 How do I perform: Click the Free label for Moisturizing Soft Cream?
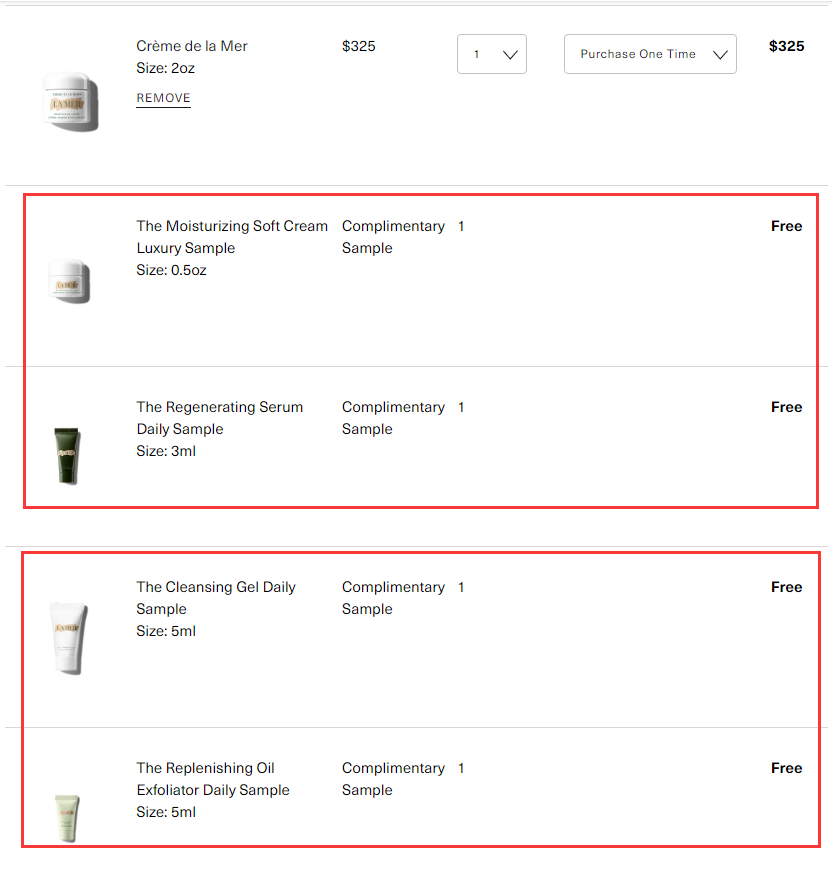[x=786, y=226]
